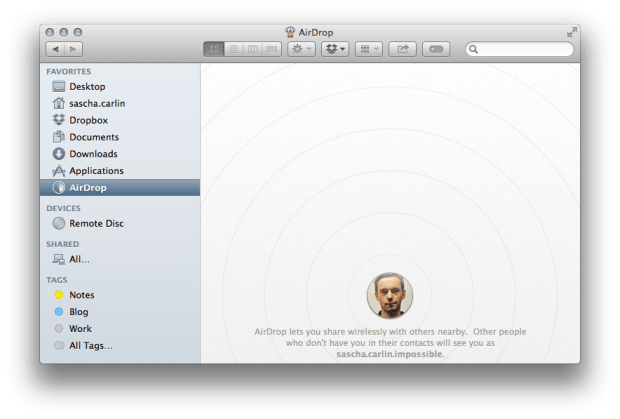This screenshot has width=620, height=419.
Task: Open Desktop in the sidebar
Action: pos(120,87)
